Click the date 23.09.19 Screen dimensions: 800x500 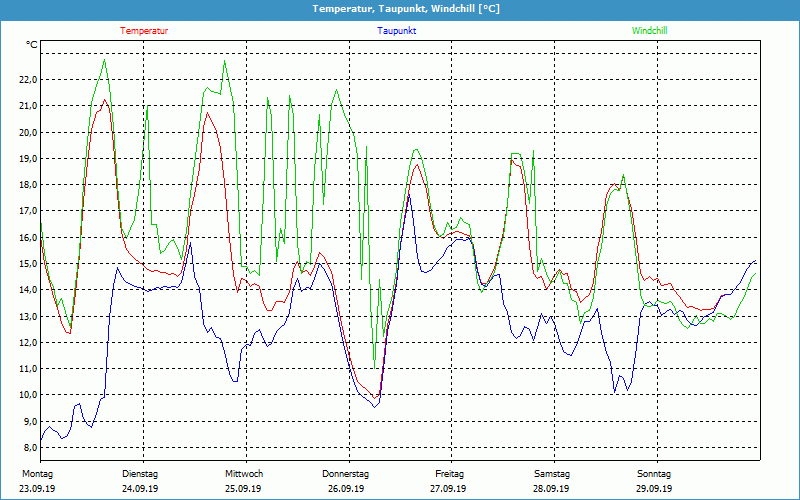[x=37, y=489]
